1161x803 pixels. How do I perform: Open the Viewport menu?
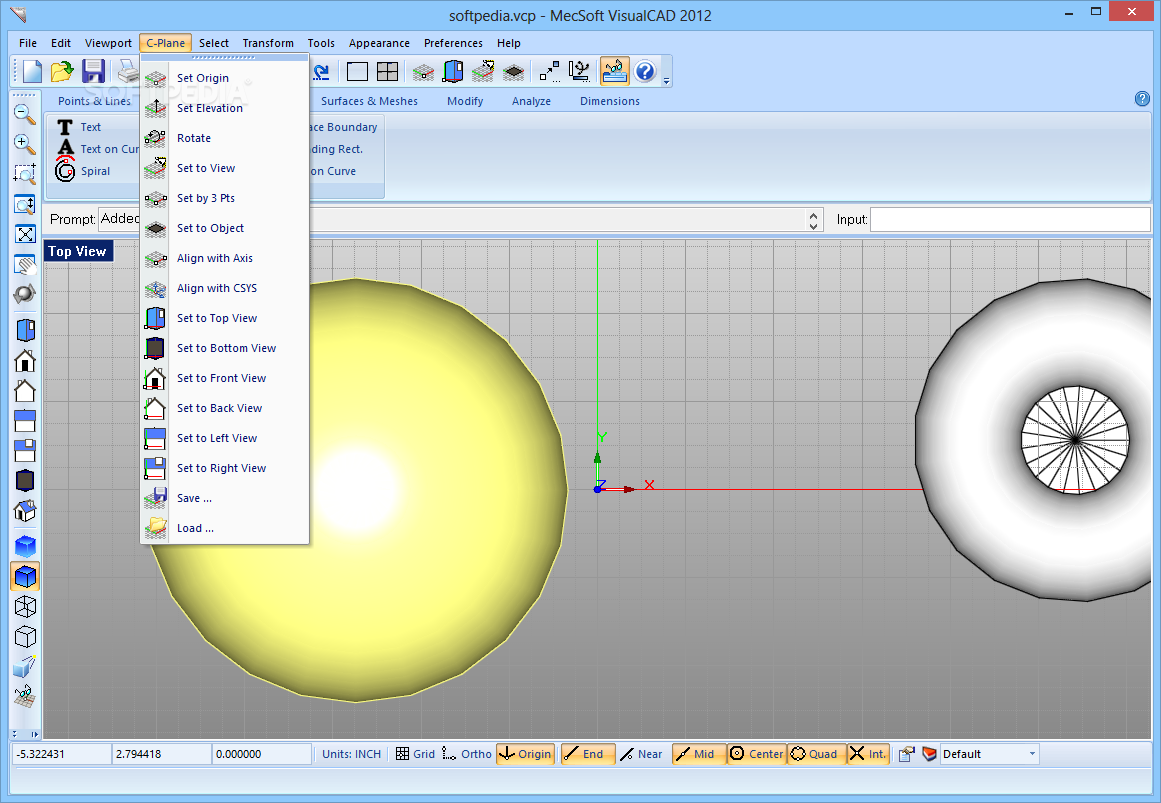108,43
